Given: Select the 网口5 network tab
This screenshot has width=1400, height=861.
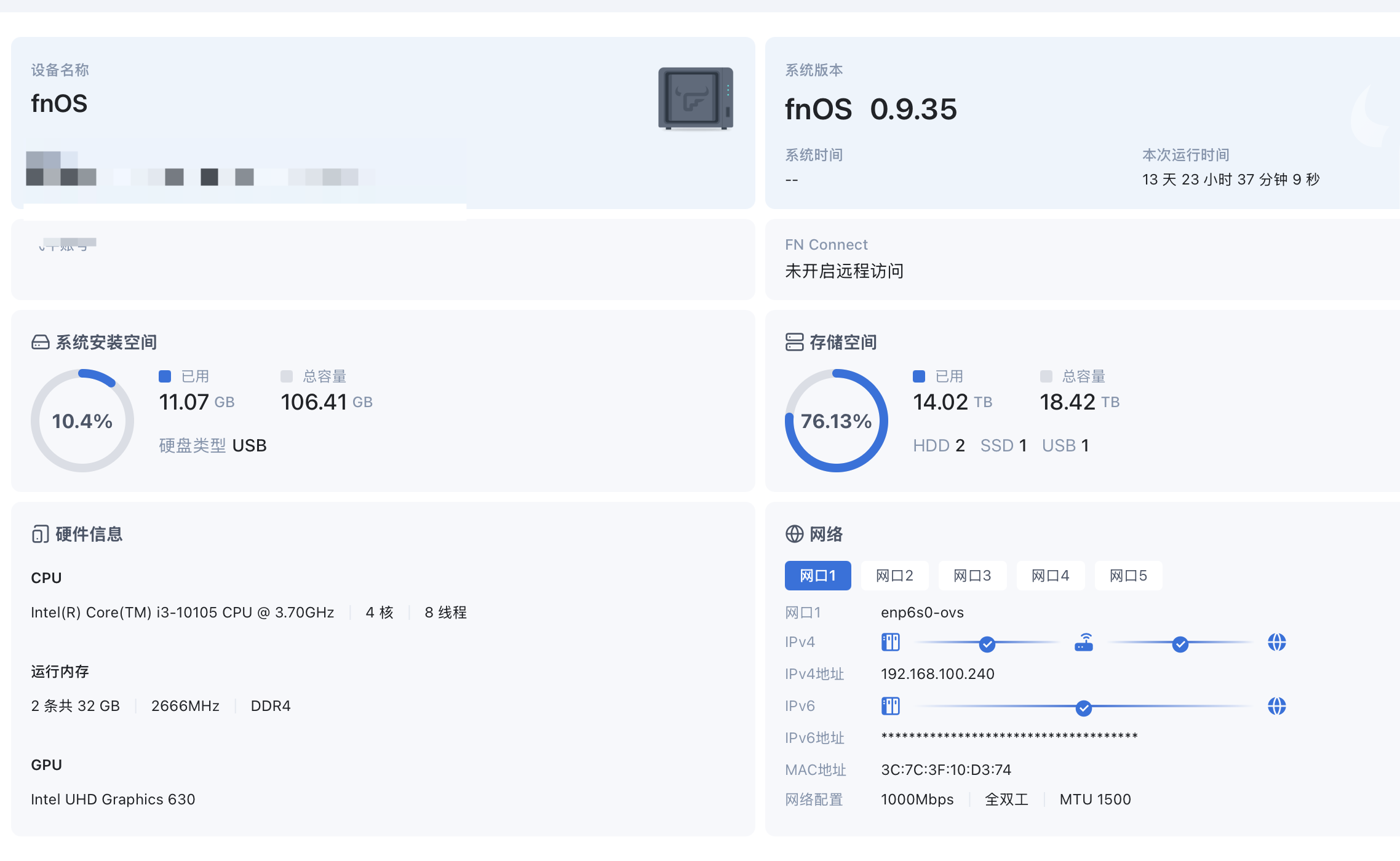Looking at the screenshot, I should 1128,576.
